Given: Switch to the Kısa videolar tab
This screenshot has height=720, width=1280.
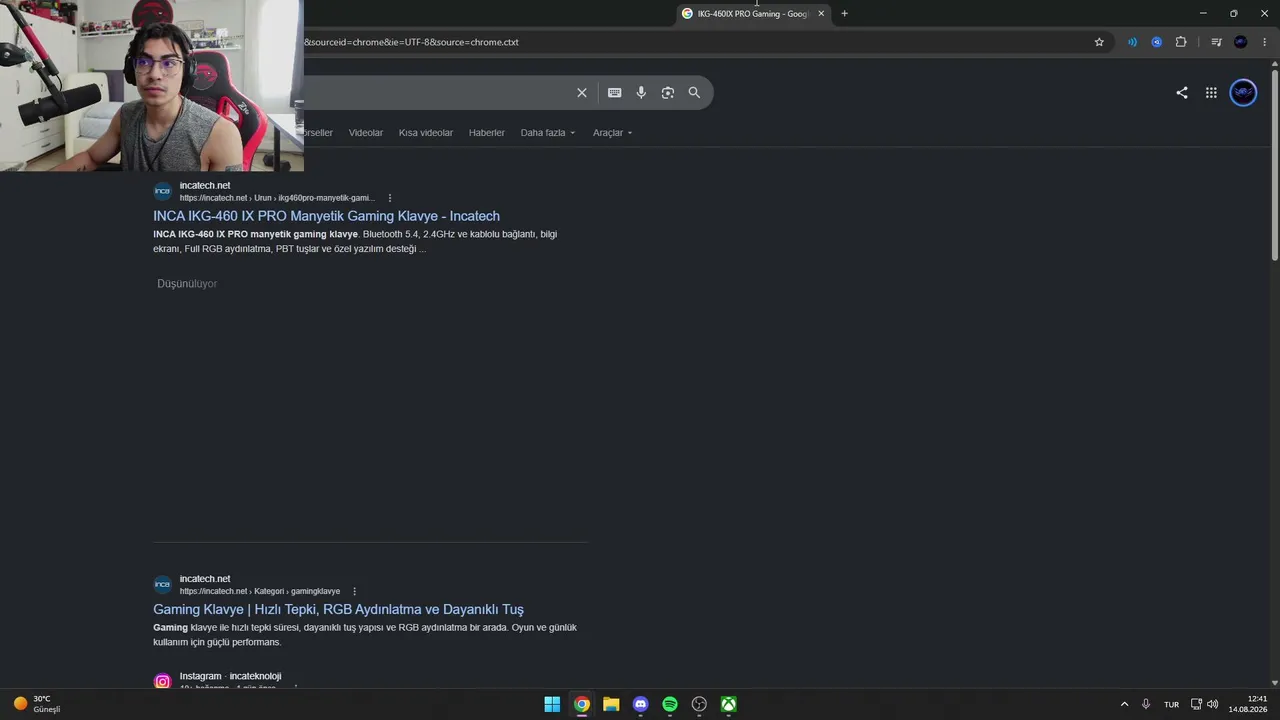Looking at the screenshot, I should (x=426, y=133).
